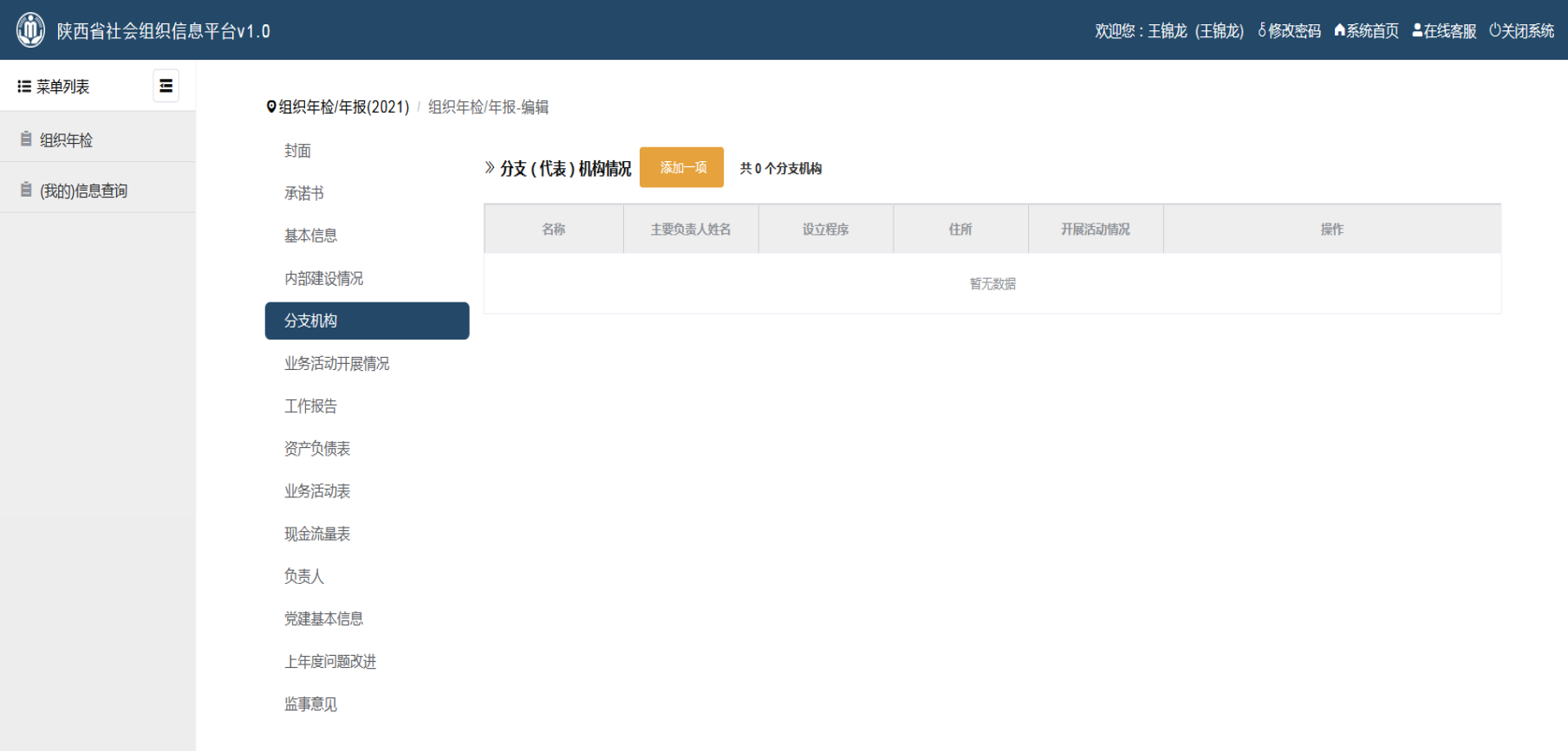Image resolution: width=1568 pixels, height=752 pixels.
Task: Open 修改密码 in the top bar
Action: [1289, 31]
